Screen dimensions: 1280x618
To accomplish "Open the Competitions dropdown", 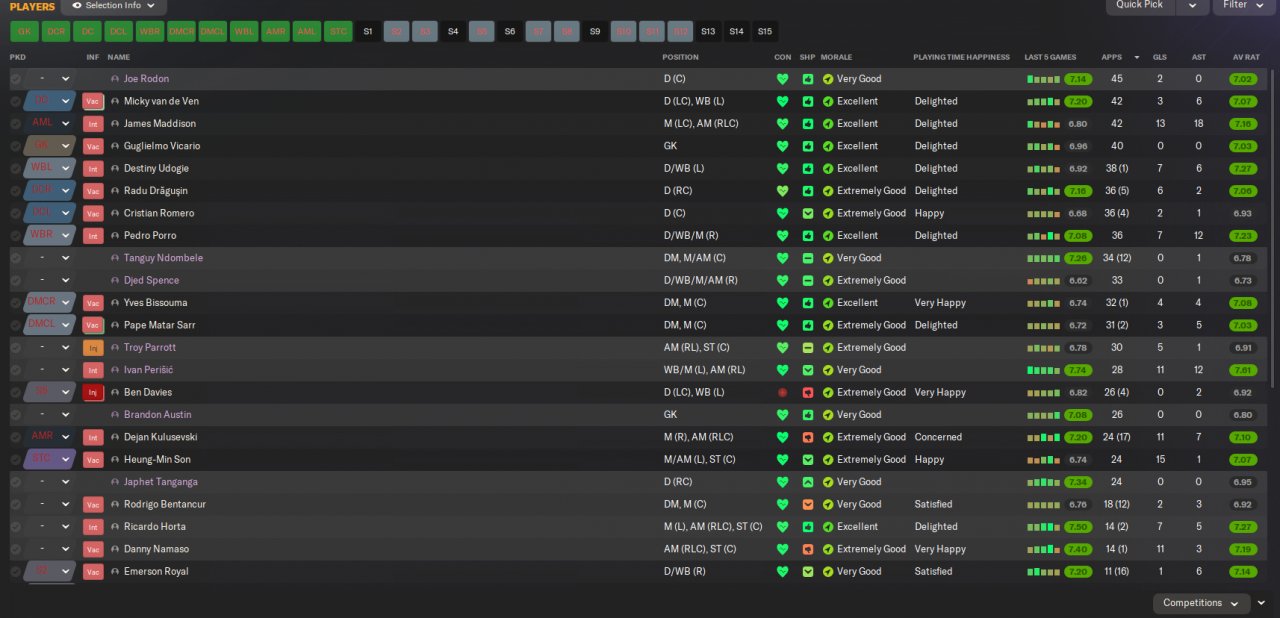I will click(1201, 603).
